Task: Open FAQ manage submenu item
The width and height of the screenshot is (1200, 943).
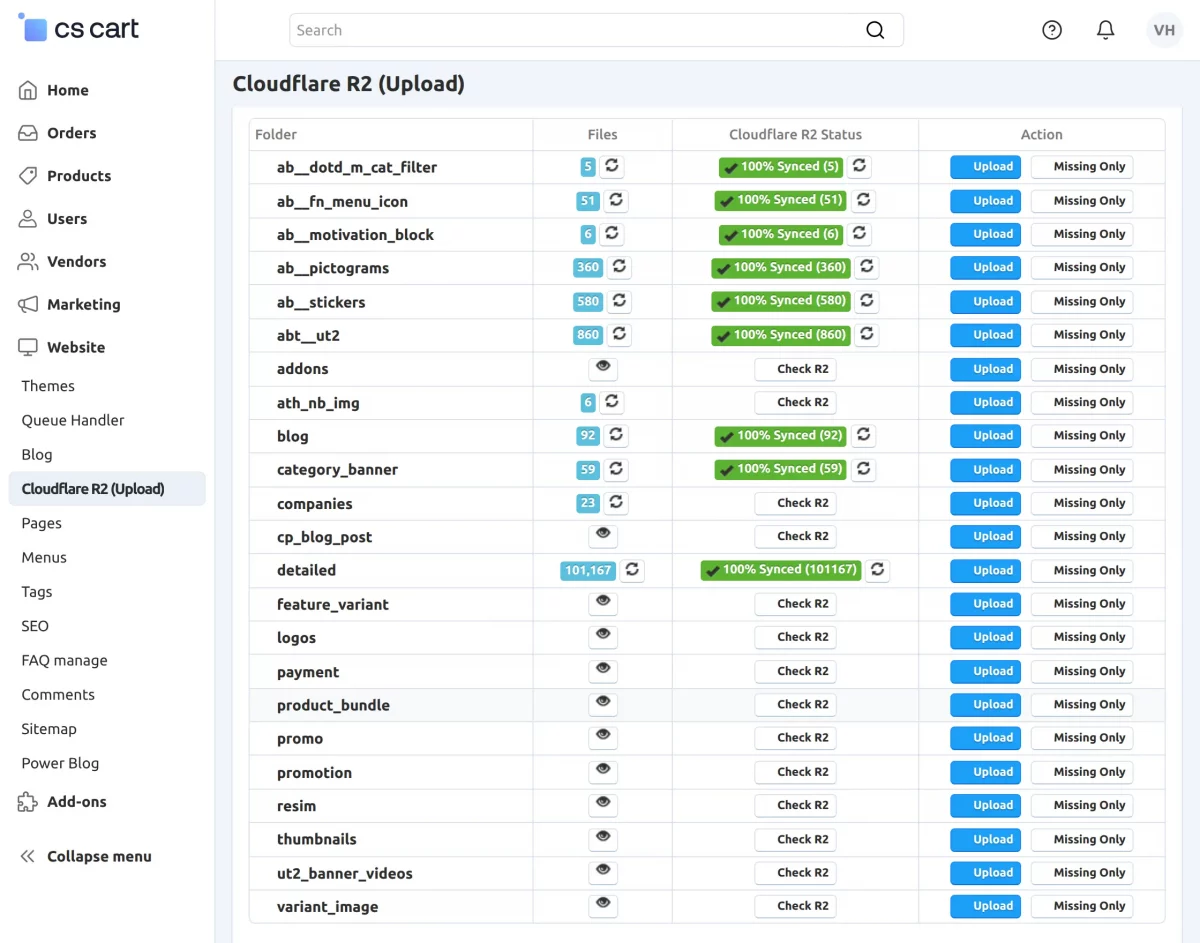Action: point(64,660)
